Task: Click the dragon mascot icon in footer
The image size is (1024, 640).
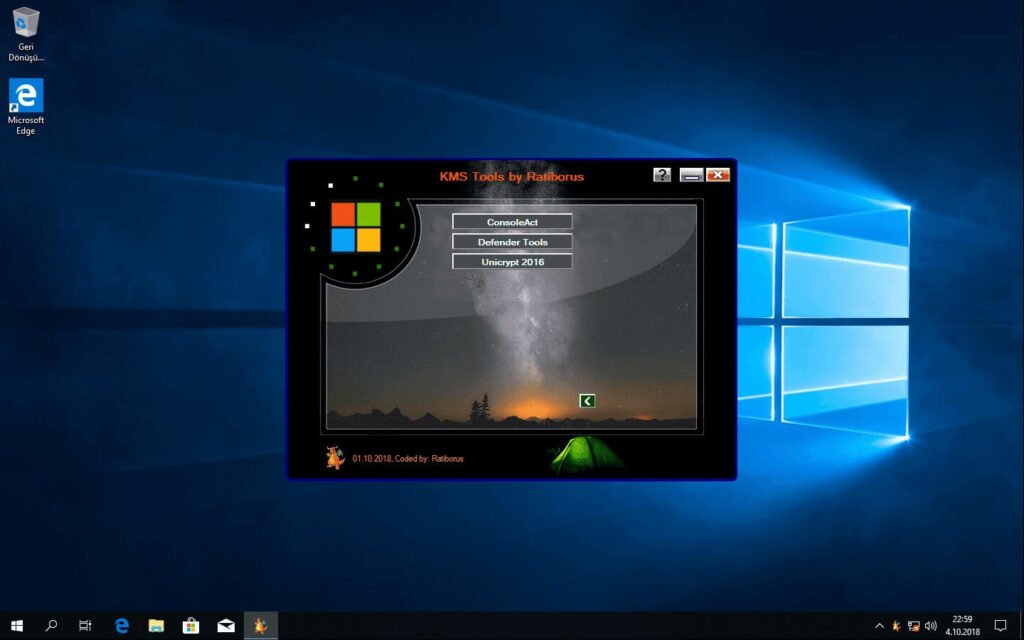Action: (x=335, y=458)
